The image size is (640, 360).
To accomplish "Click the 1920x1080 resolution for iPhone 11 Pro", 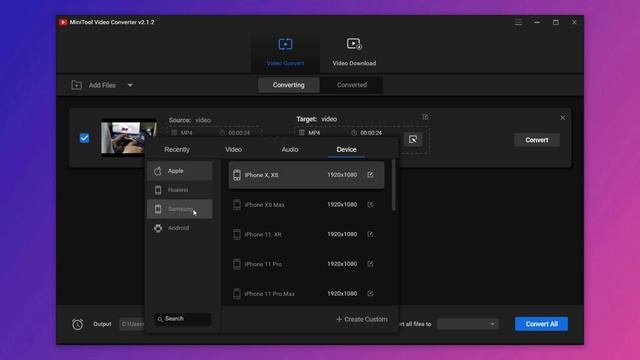I will [x=342, y=264].
